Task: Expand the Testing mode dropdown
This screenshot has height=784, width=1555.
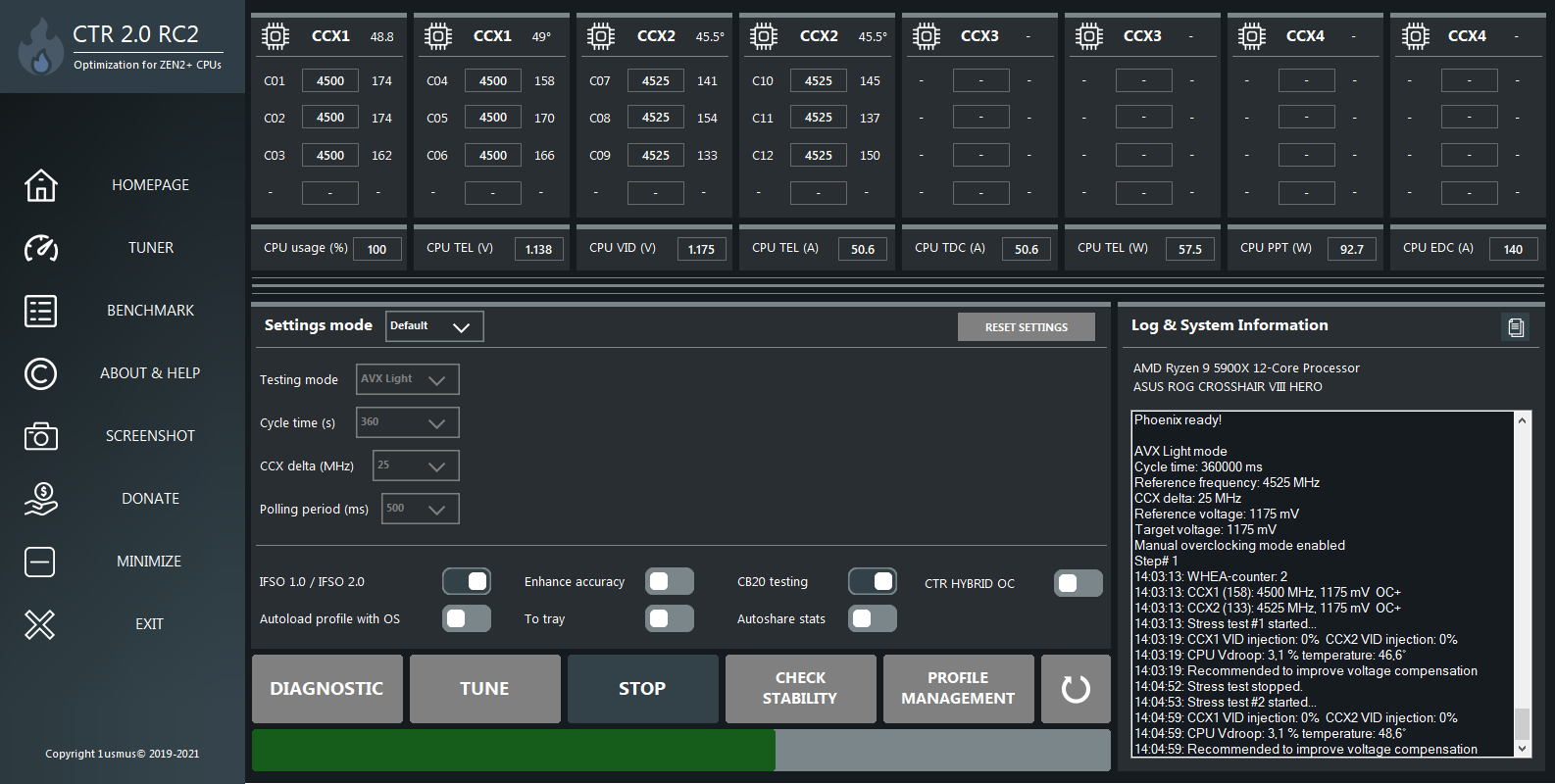Action: (407, 379)
